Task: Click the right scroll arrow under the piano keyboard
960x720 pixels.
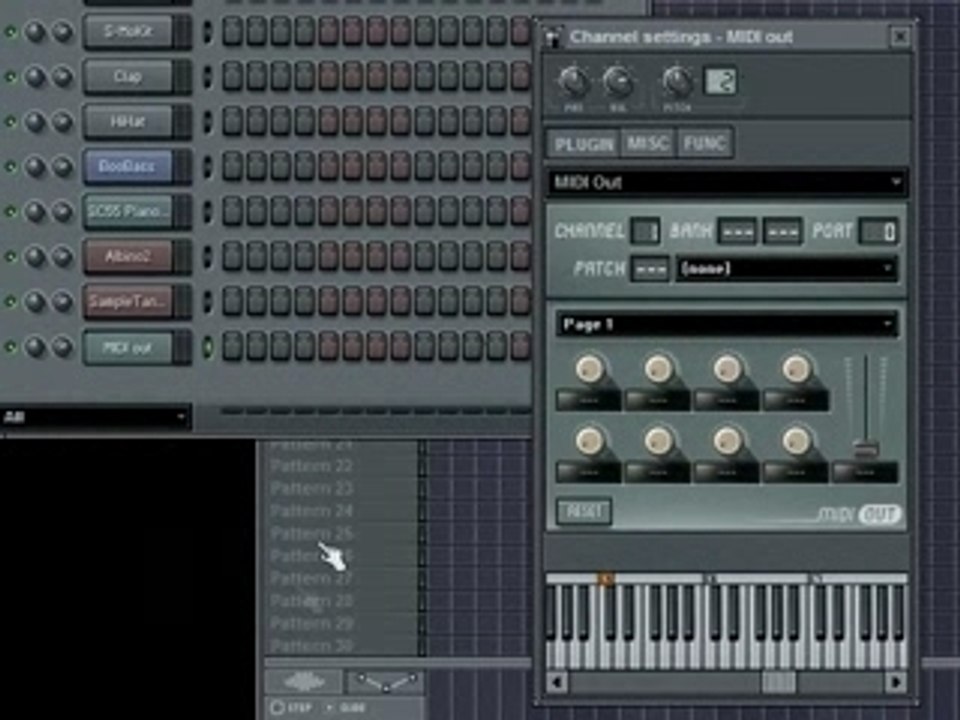Action: [896, 681]
